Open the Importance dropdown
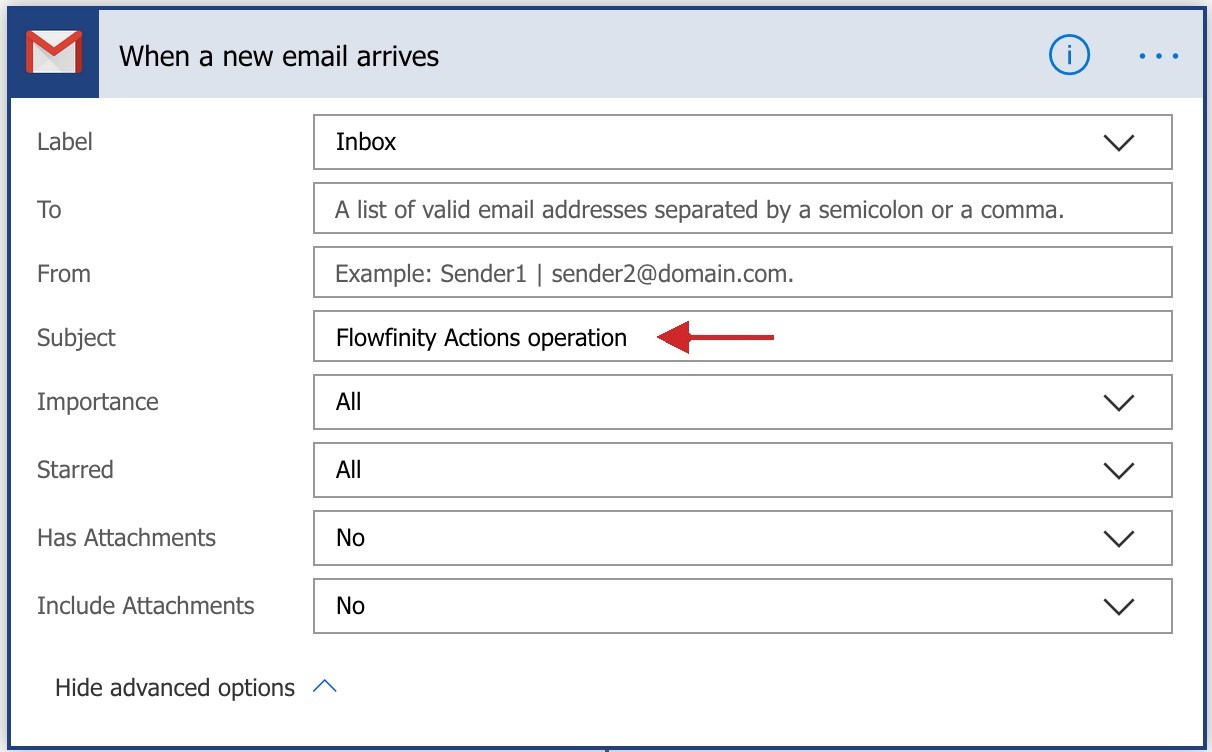This screenshot has height=752, width=1212. click(1118, 402)
